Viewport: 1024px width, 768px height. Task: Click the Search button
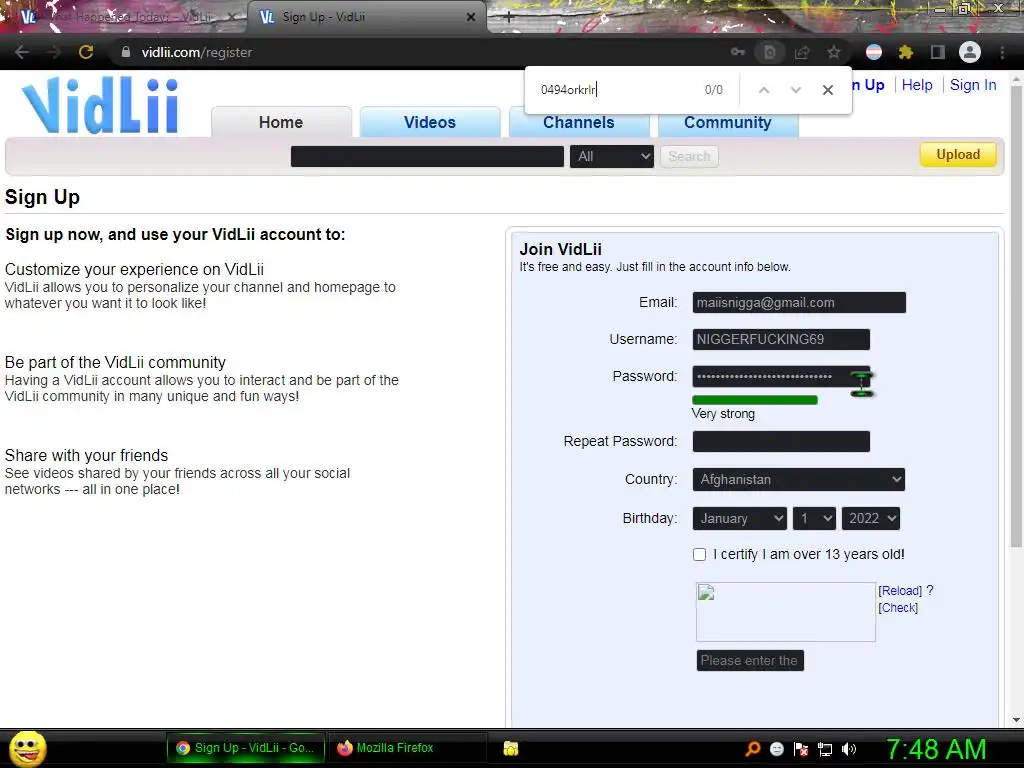pos(689,157)
